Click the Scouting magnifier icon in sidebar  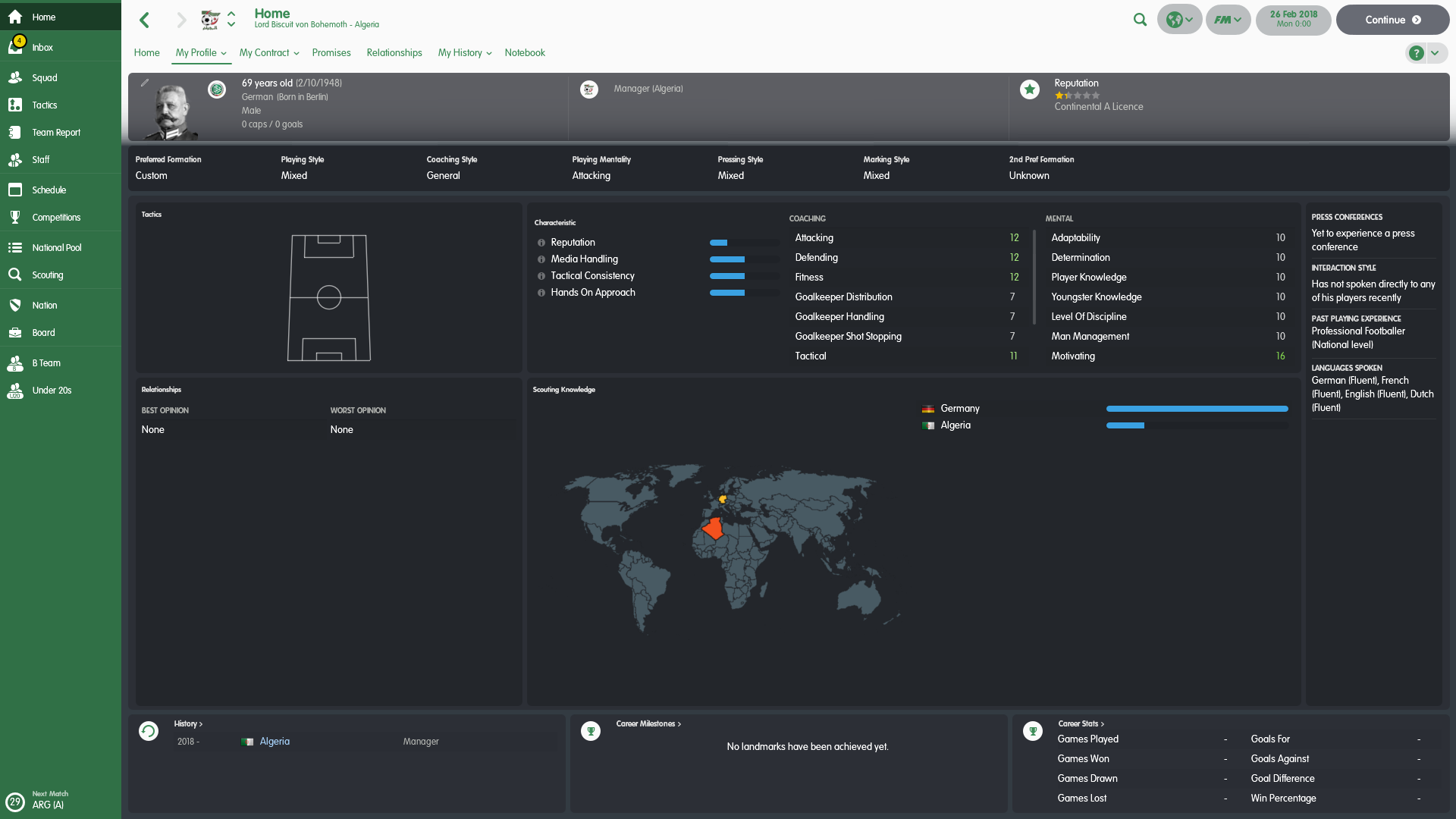click(15, 275)
